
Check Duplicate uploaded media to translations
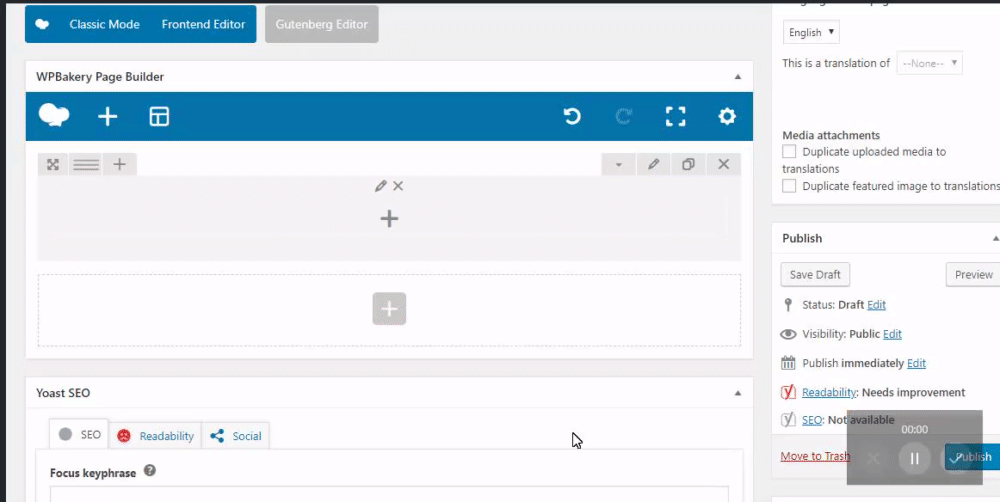(x=789, y=152)
